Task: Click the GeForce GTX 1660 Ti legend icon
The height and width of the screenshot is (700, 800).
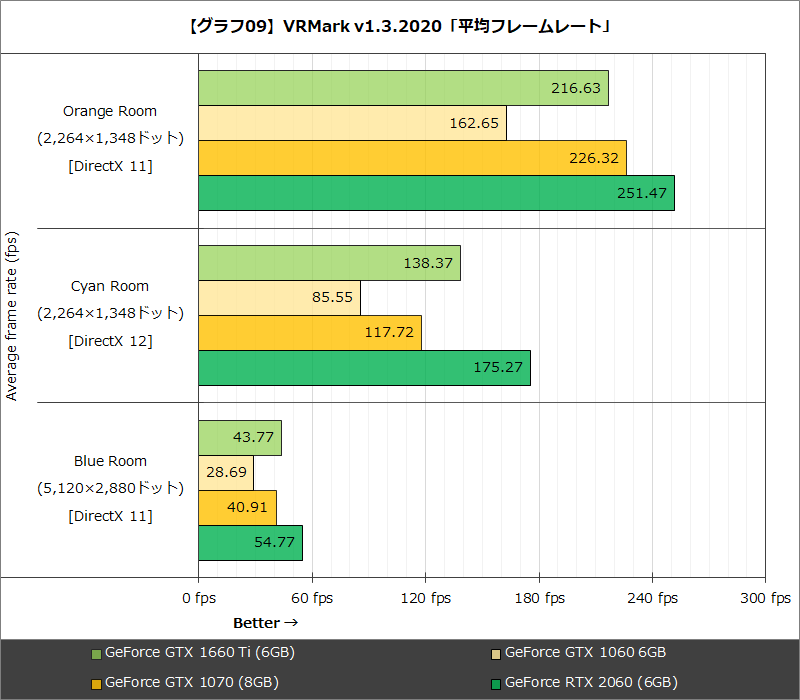Action: [97, 652]
